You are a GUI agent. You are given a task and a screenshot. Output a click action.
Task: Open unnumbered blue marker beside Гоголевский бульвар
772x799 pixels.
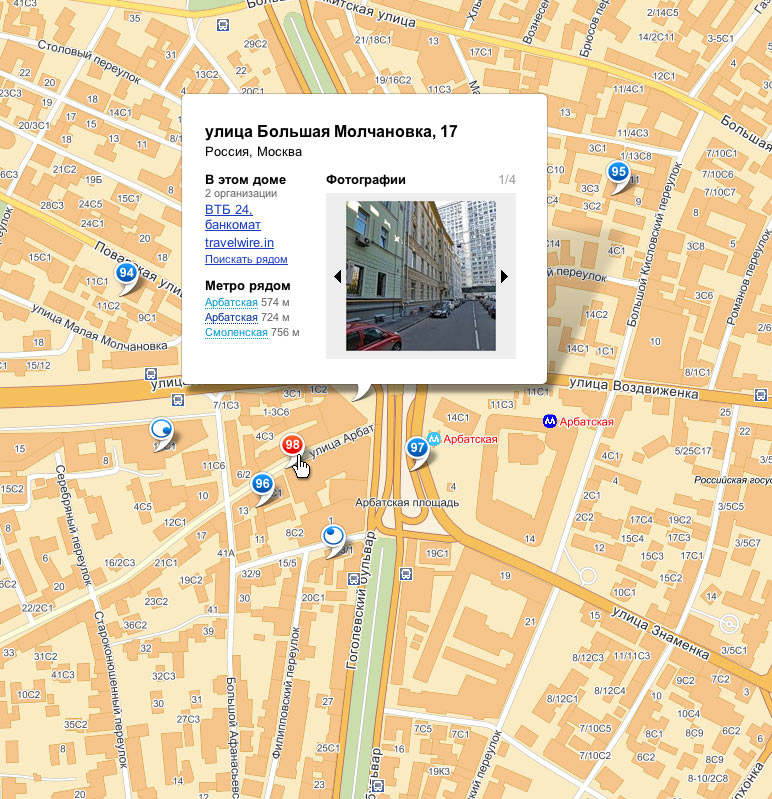tap(334, 538)
